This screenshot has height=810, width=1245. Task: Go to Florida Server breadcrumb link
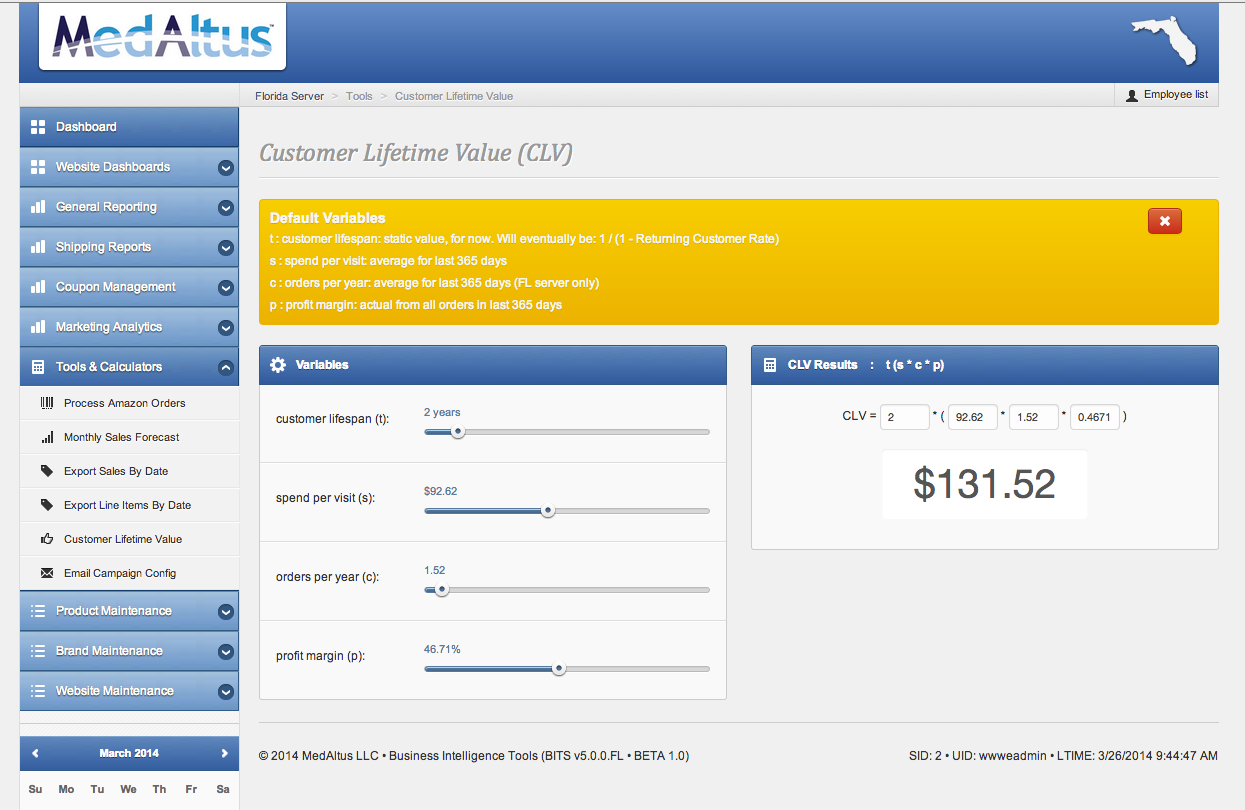[289, 96]
